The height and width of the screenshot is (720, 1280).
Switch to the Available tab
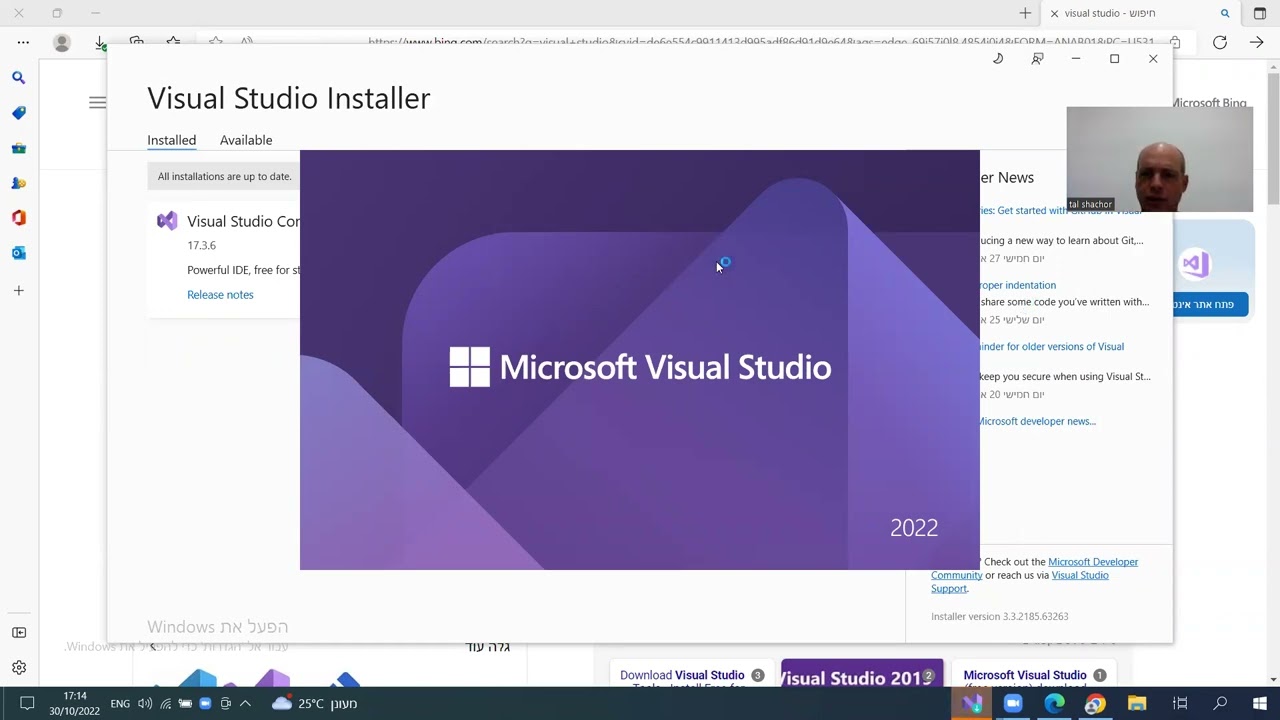[x=246, y=140]
